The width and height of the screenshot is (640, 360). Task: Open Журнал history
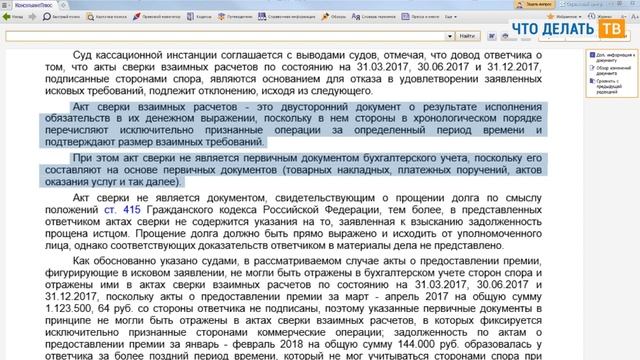click(600, 17)
